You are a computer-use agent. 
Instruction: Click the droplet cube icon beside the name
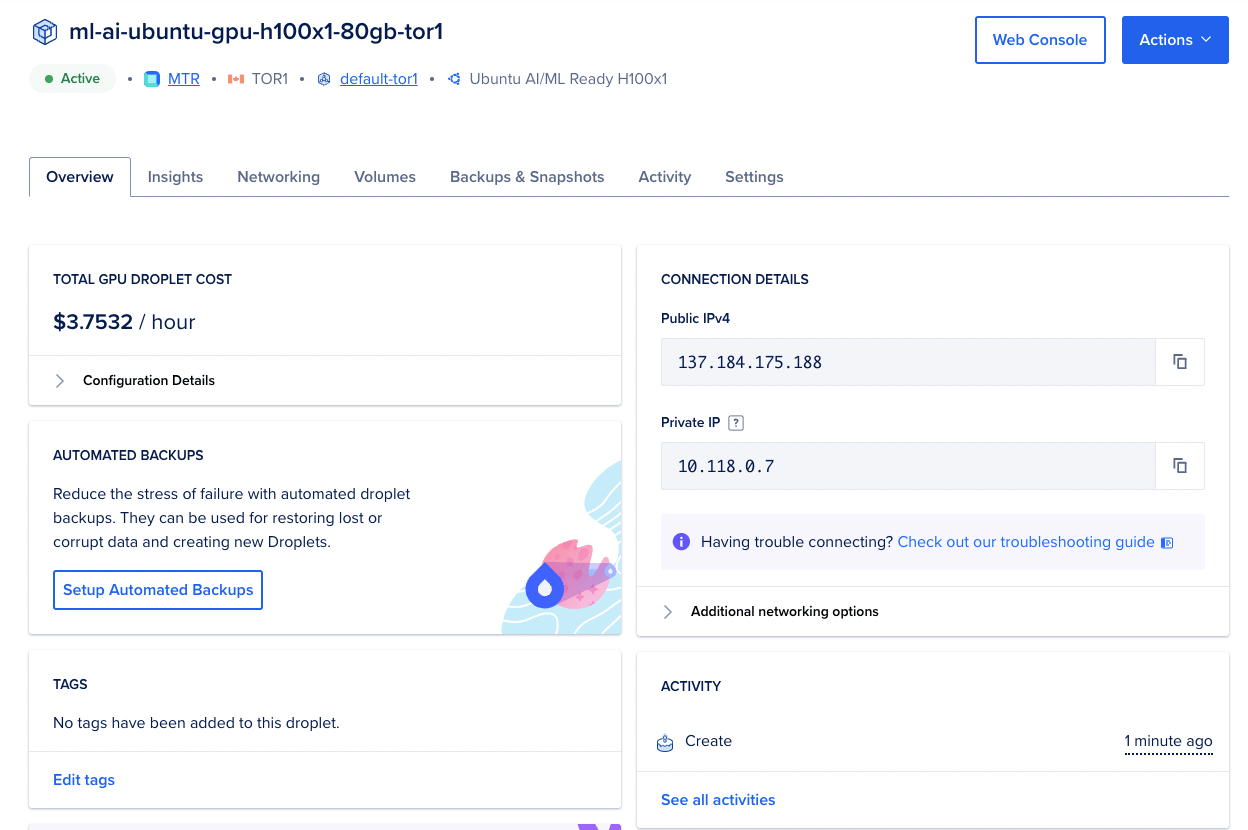[x=45, y=32]
